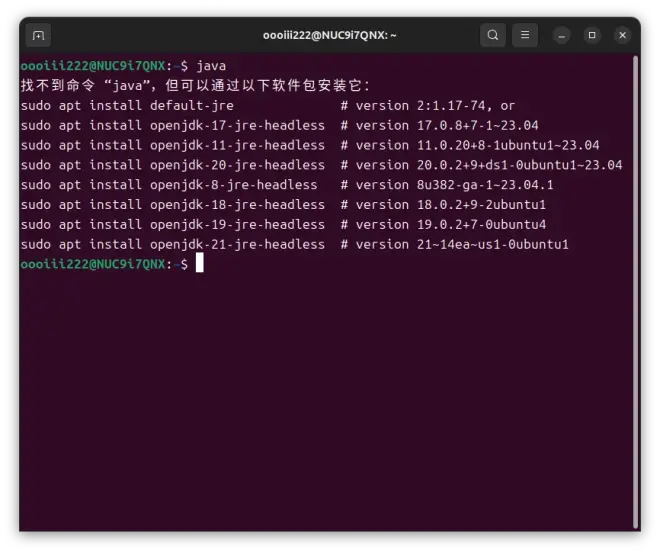Click version 8u382-ga-1~23.04.1 text
The height and width of the screenshot is (553, 660).
[x=455, y=185]
